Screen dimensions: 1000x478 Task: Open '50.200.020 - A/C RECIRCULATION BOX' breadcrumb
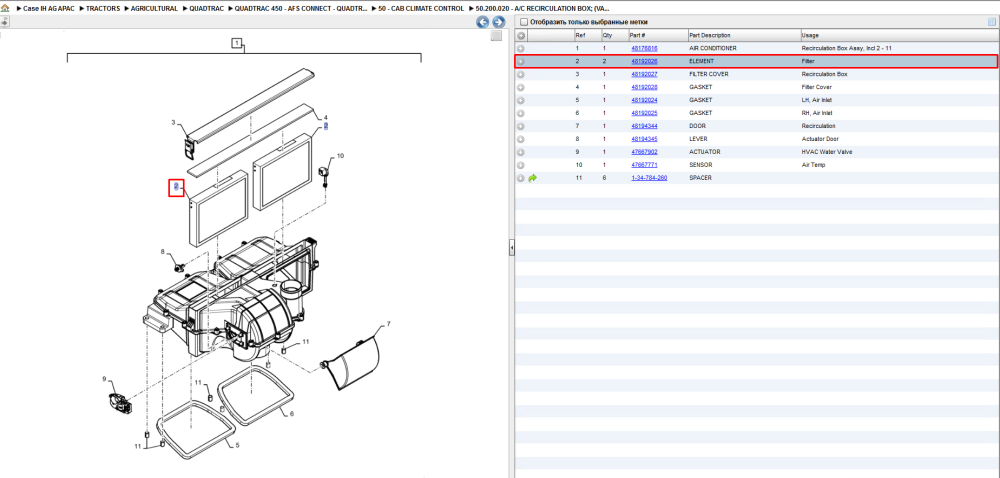(x=543, y=8)
